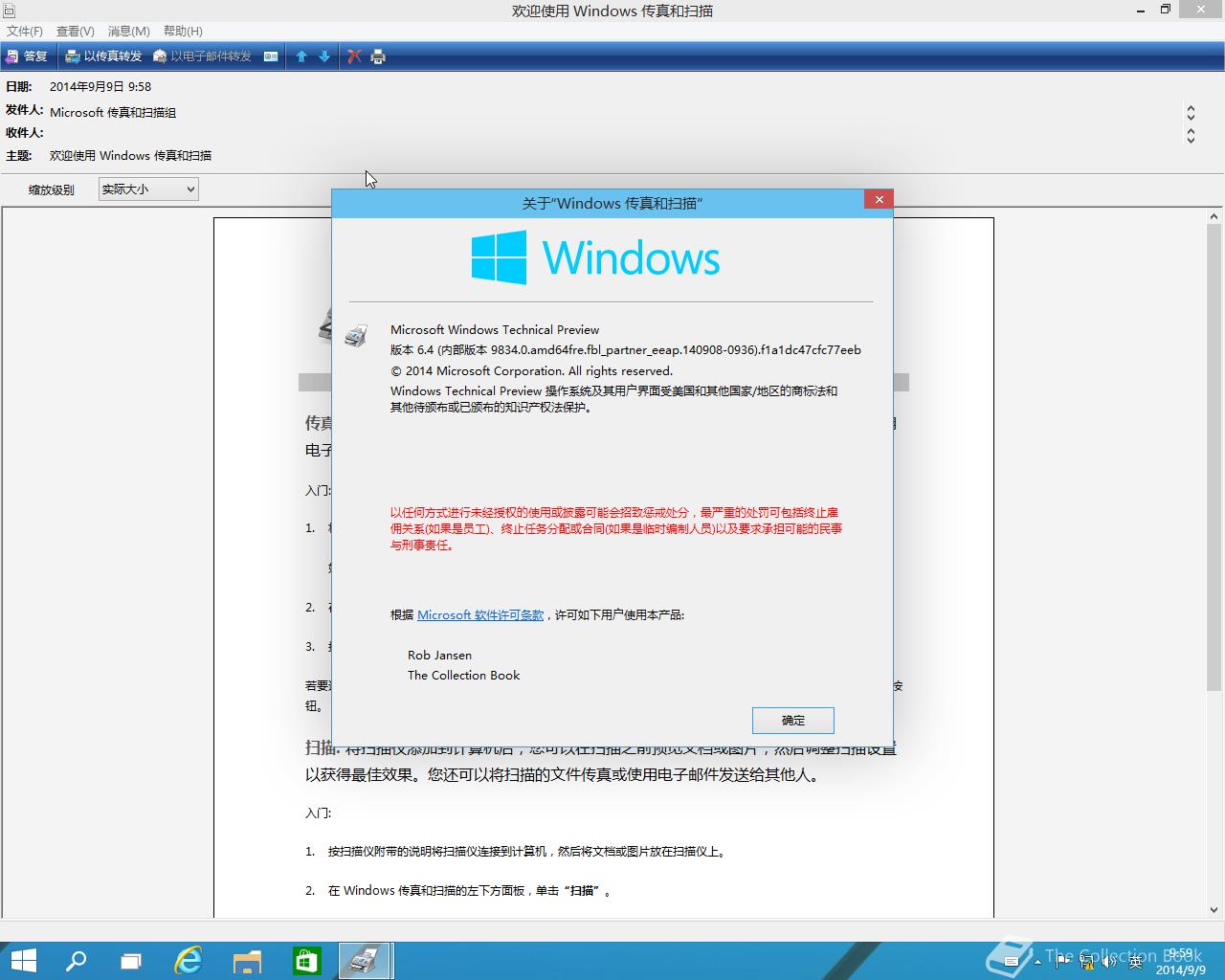Click the window system menu icon in title bar
Image resolution: width=1225 pixels, height=980 pixels.
[x=10, y=11]
